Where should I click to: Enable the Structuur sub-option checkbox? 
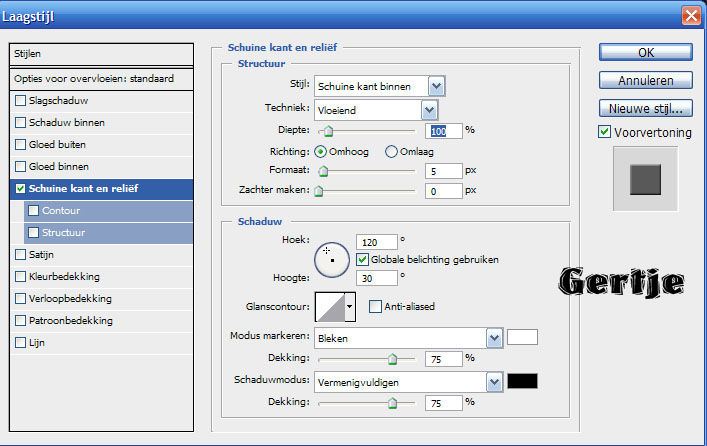click(33, 233)
